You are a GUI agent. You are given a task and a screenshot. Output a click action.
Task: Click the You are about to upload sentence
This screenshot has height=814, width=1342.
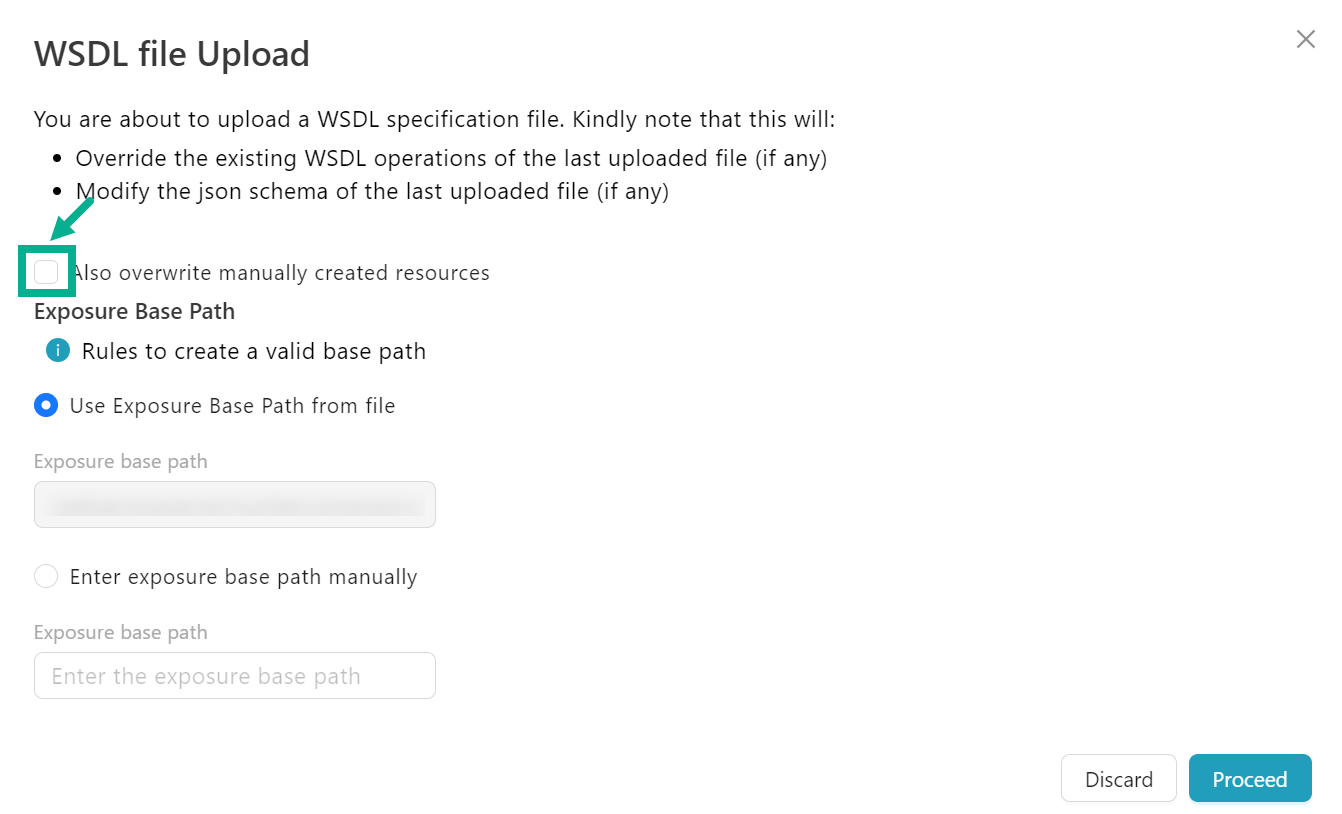point(434,120)
